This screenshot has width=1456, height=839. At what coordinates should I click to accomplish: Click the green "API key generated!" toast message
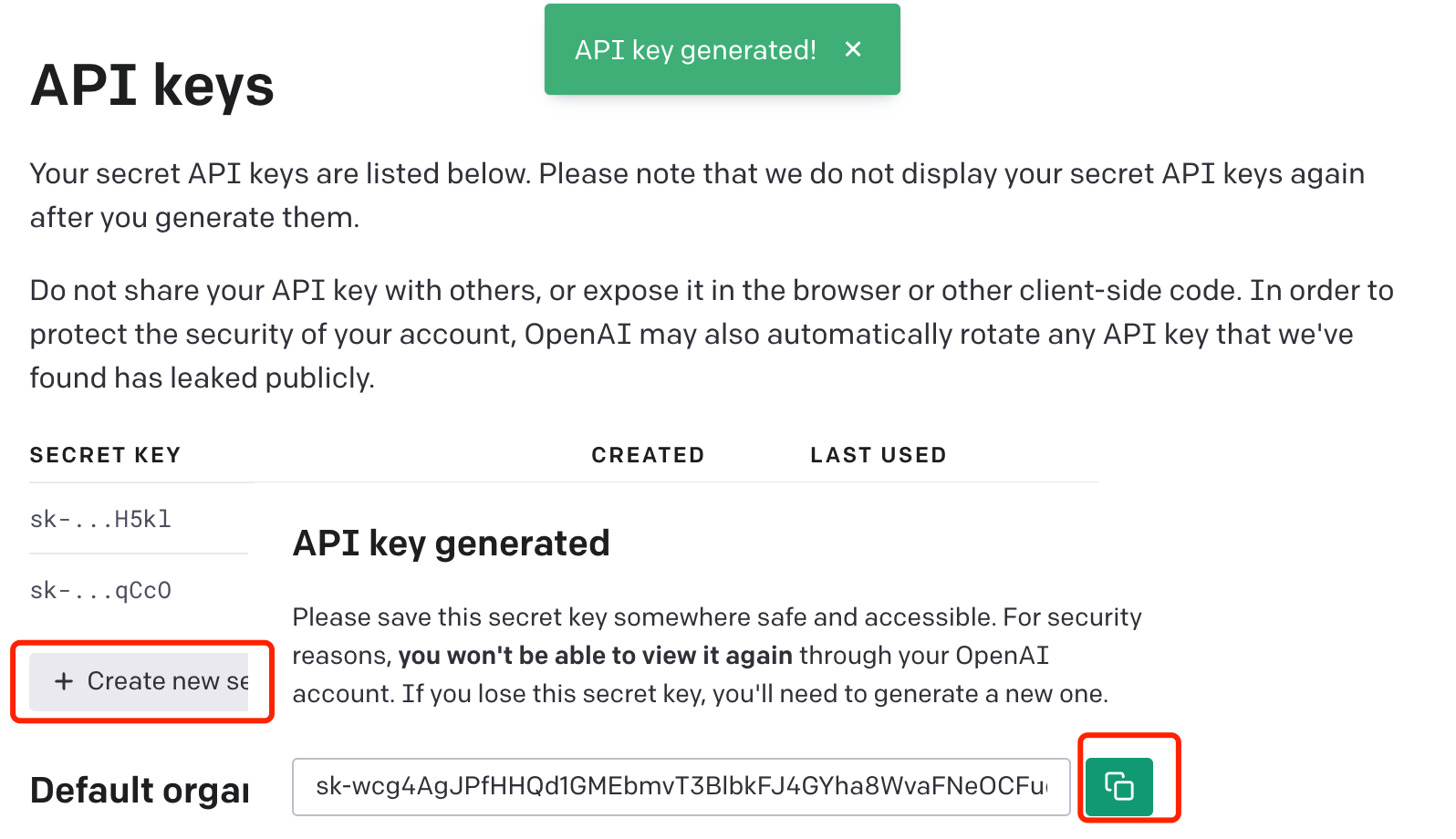point(695,50)
